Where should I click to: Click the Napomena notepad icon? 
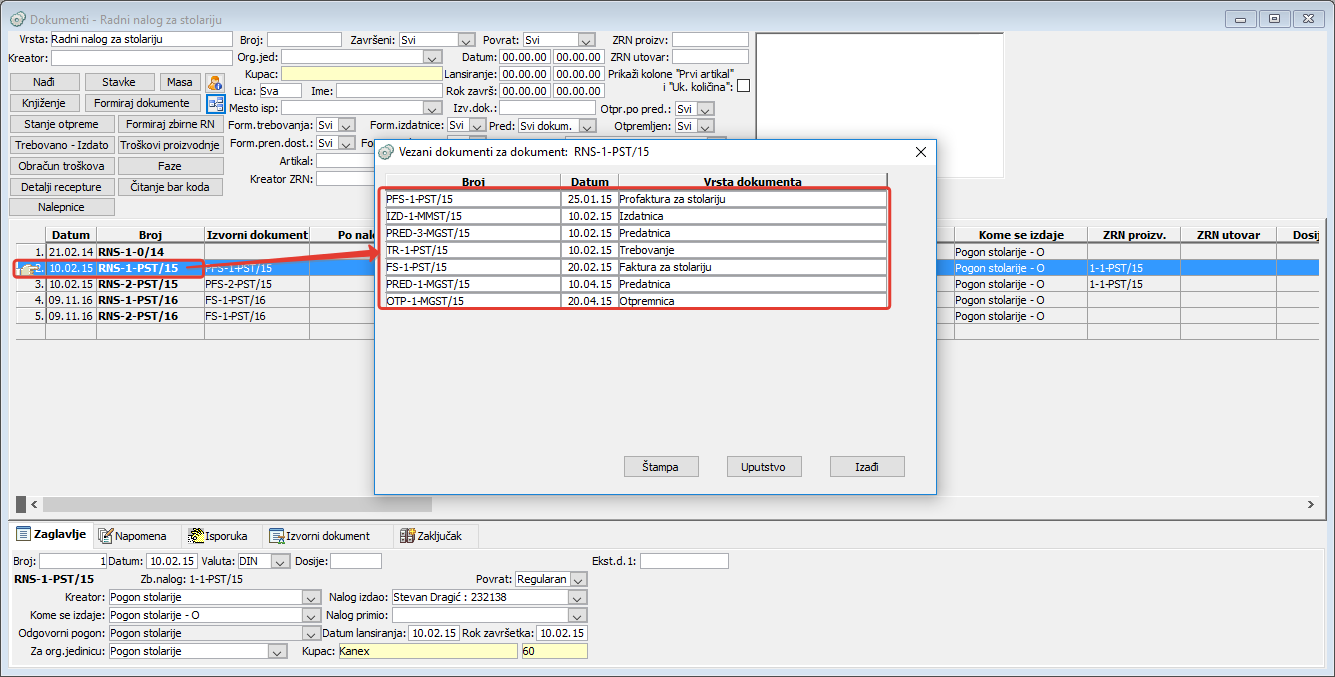point(104,536)
